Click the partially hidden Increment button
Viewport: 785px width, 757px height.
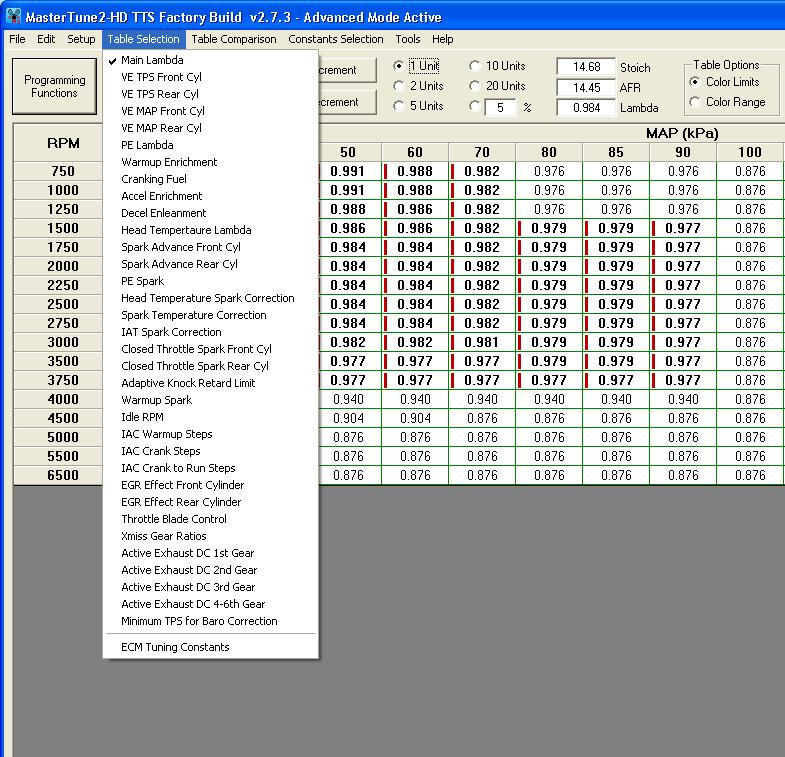pos(347,70)
